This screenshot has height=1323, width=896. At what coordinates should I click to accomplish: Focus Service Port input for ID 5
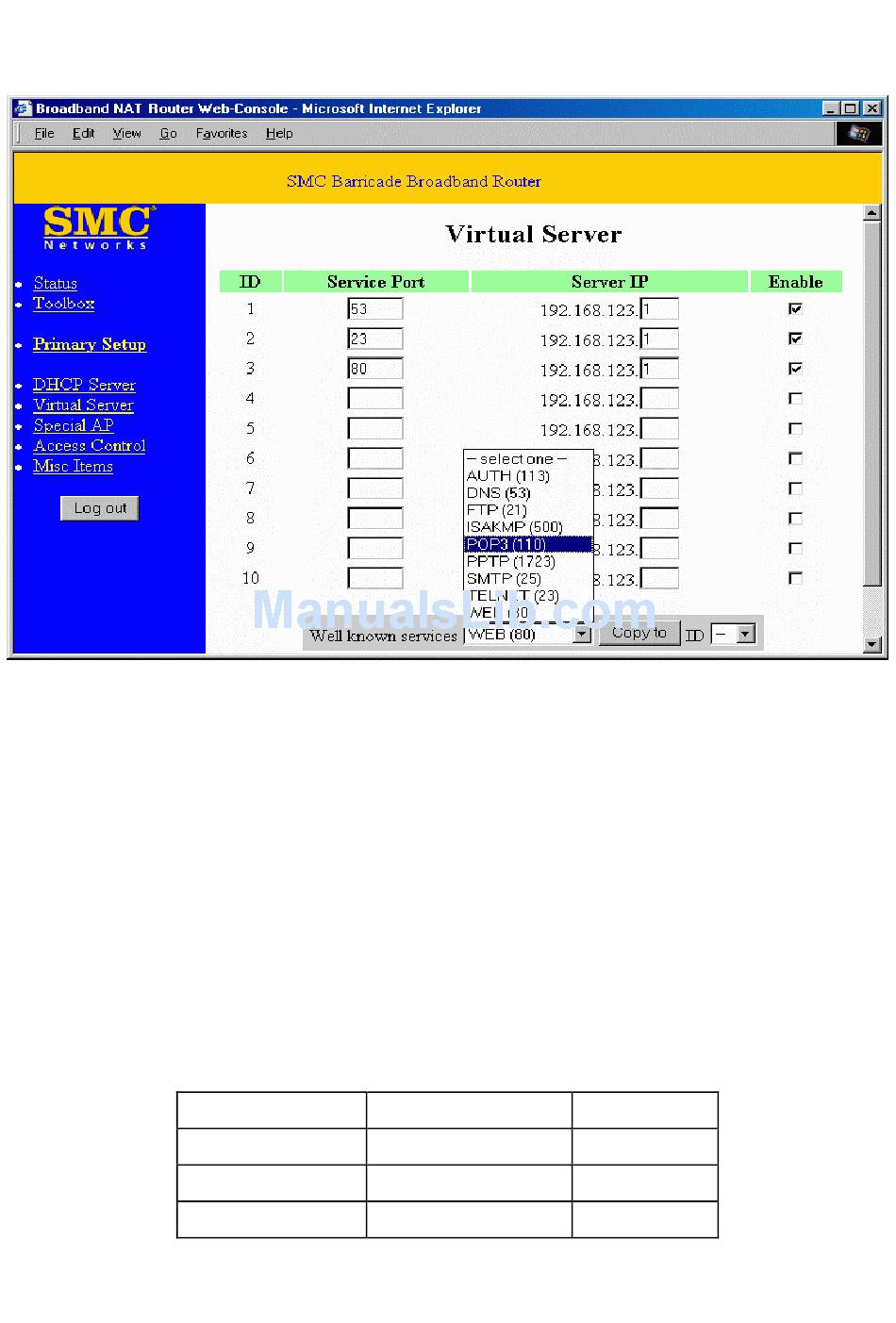coord(375,429)
